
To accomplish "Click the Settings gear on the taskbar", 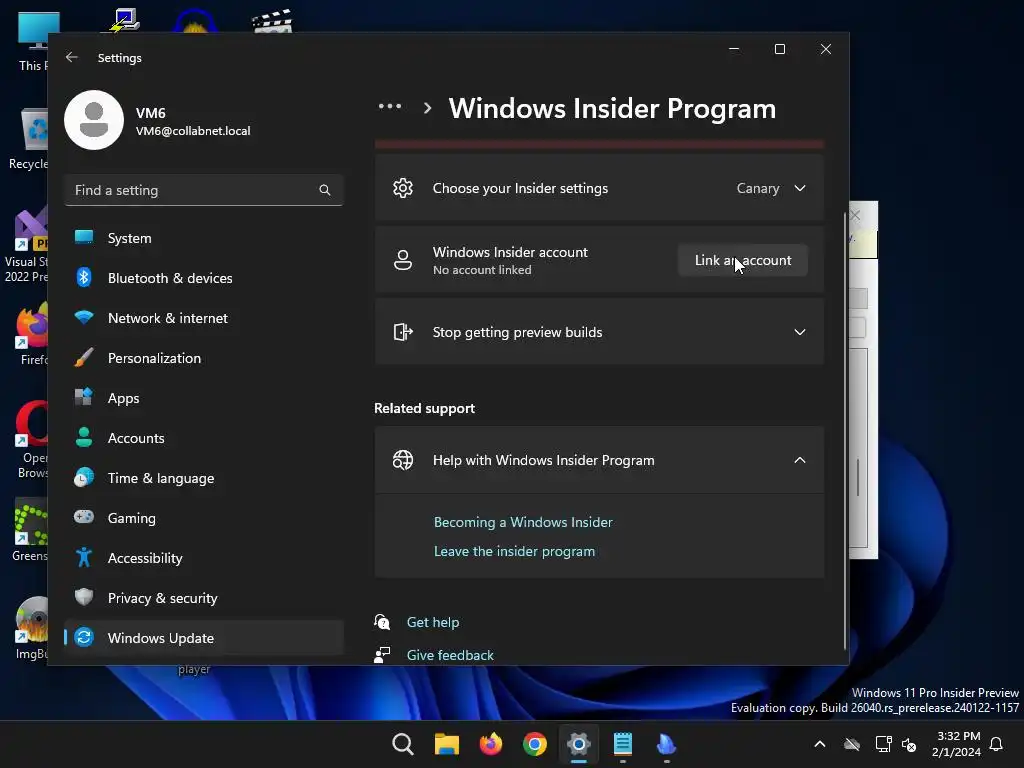I will (579, 744).
